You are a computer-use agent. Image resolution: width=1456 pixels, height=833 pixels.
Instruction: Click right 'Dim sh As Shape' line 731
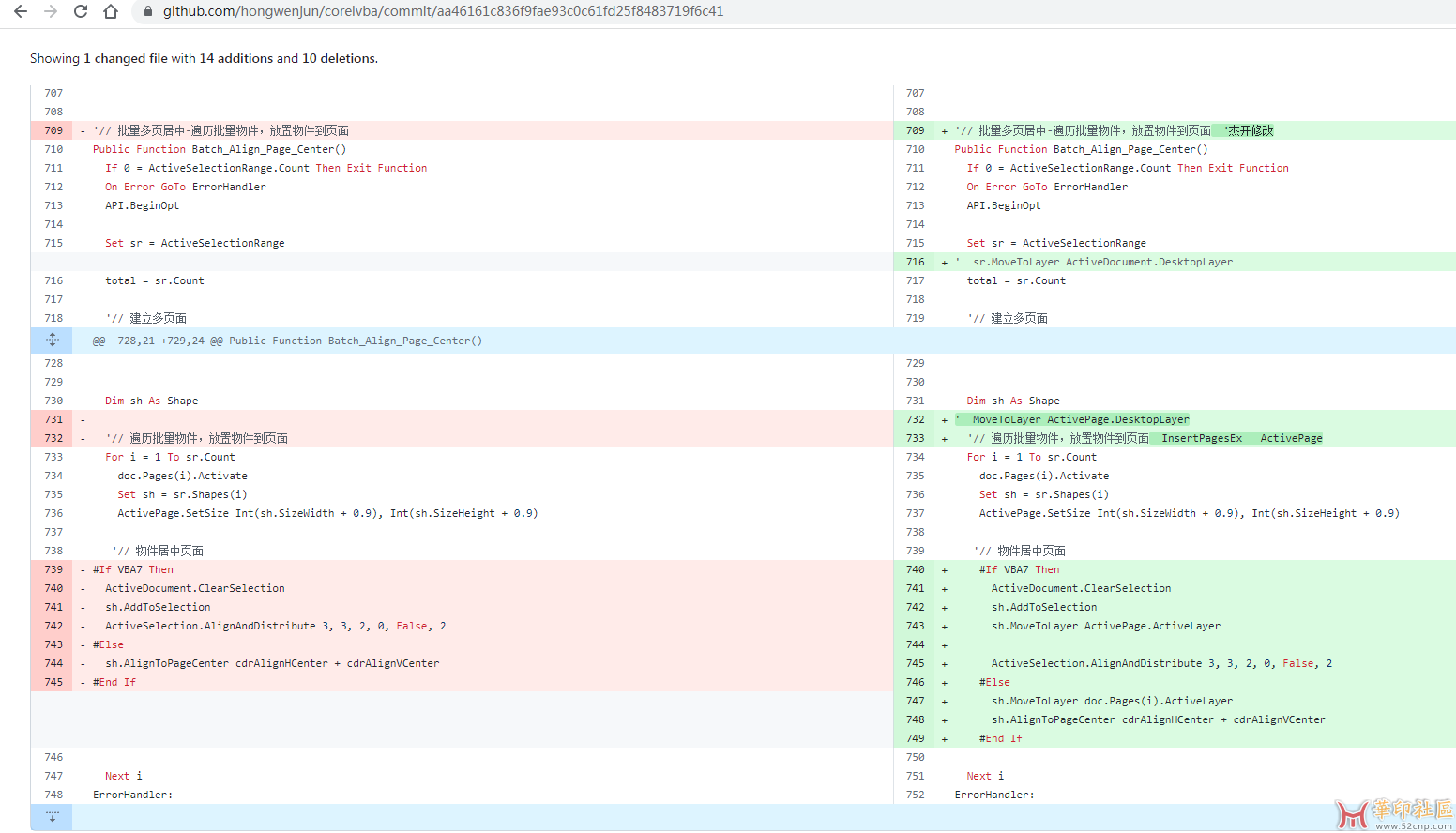tap(1013, 401)
